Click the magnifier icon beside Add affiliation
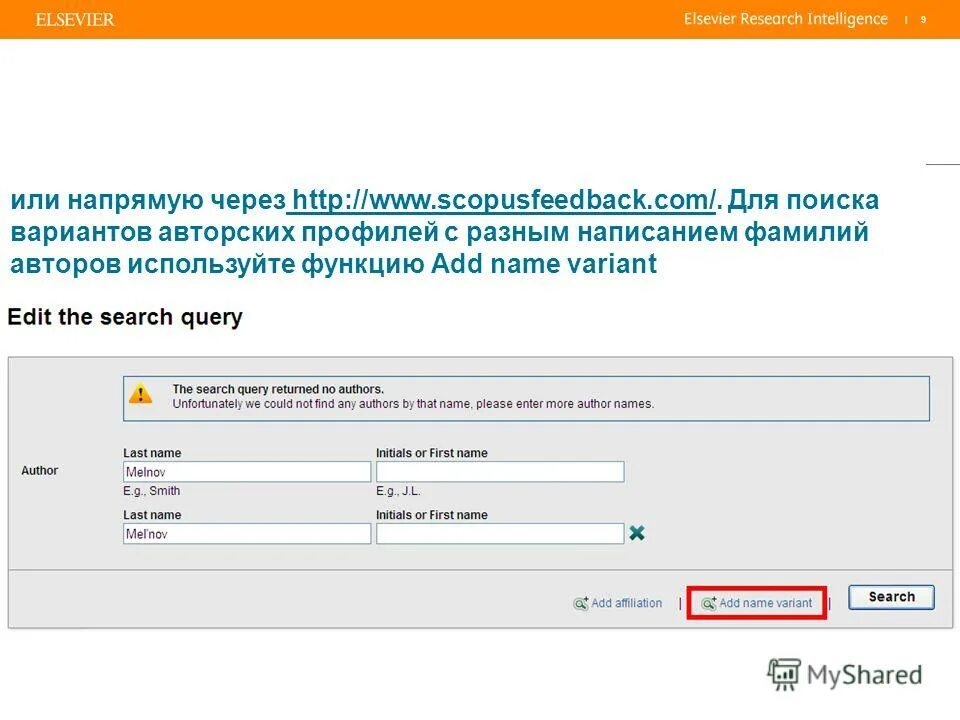This screenshot has width=960, height=720. (x=580, y=603)
